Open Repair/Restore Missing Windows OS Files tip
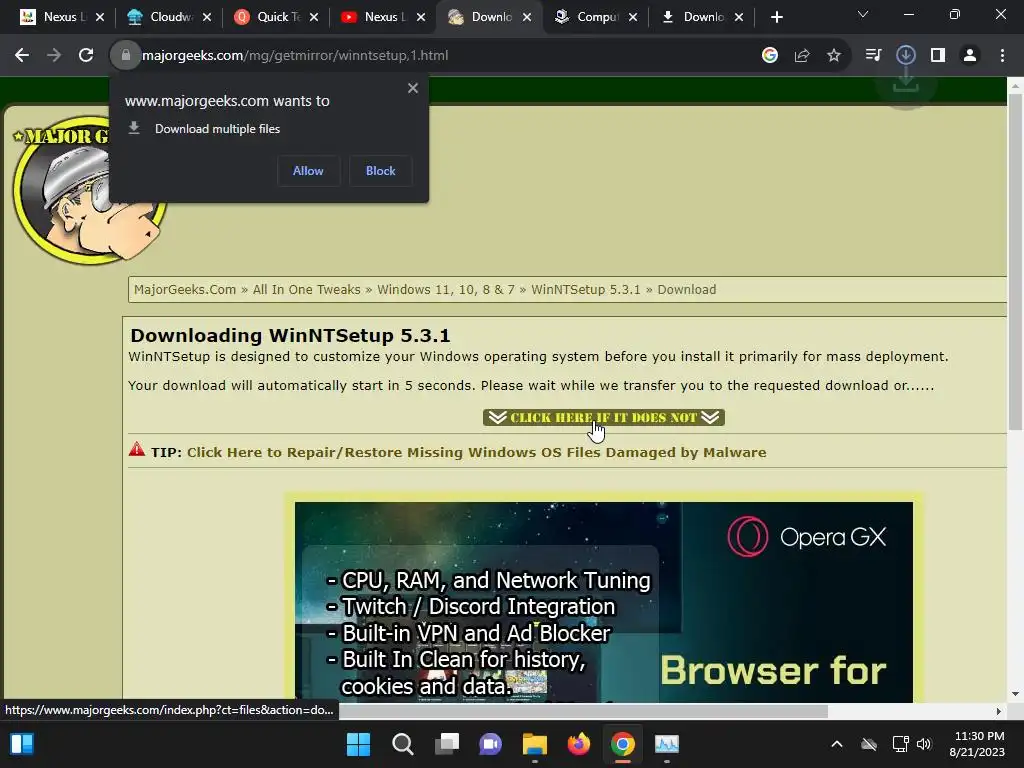 [477, 453]
